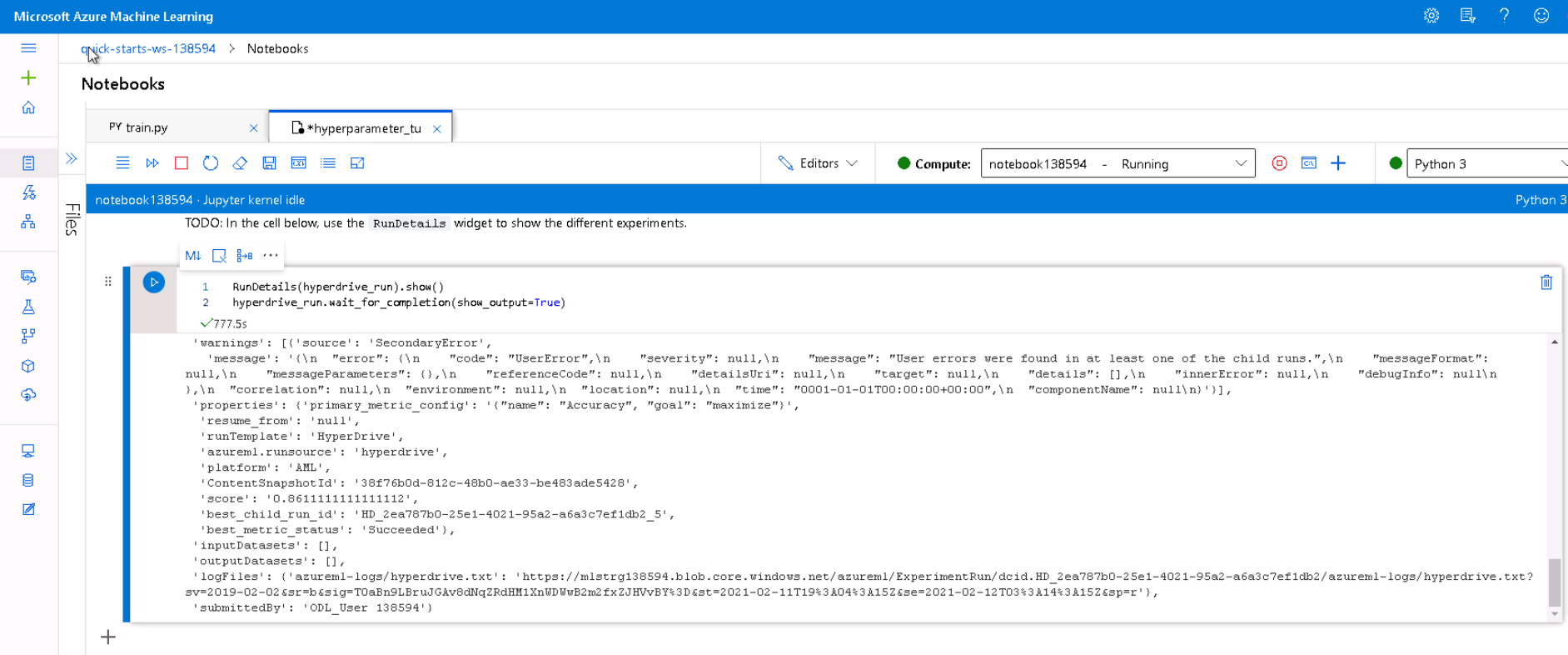
Task: Click the 'score' output line
Action: click(309, 498)
